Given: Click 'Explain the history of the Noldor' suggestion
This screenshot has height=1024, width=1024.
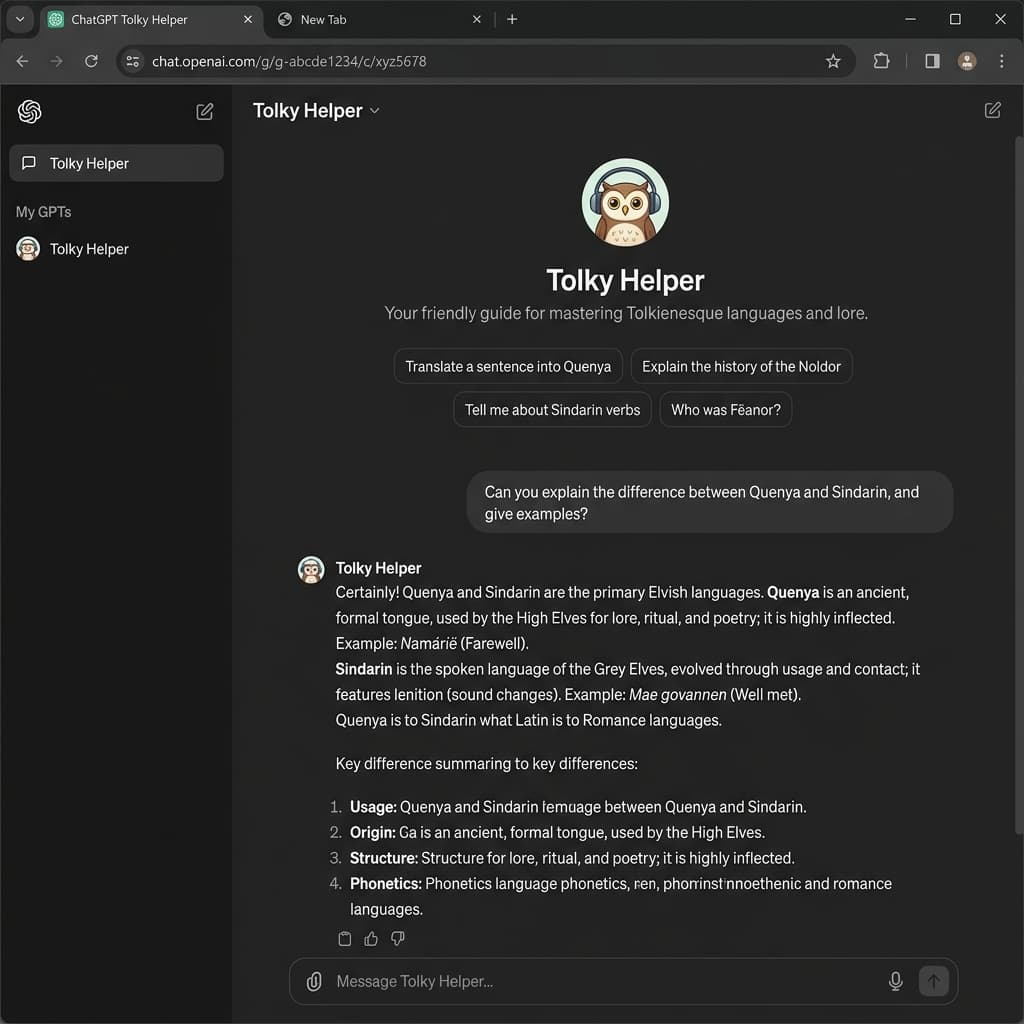Looking at the screenshot, I should [741, 366].
